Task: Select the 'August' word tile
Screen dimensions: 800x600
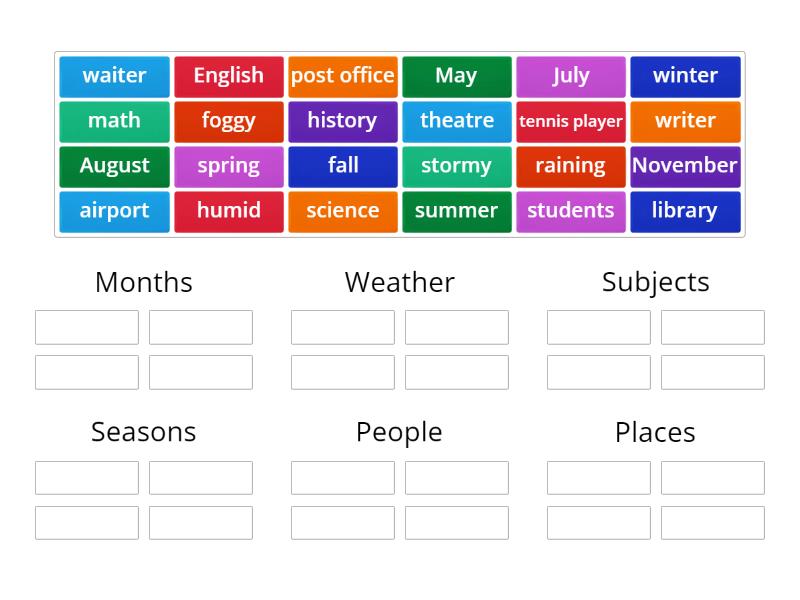Action: [113, 166]
